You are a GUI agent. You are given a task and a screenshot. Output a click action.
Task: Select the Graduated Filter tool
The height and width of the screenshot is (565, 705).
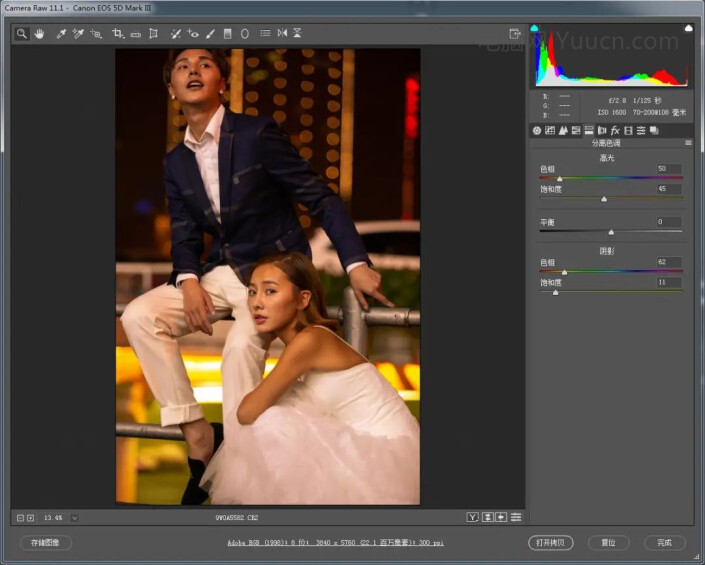point(228,33)
